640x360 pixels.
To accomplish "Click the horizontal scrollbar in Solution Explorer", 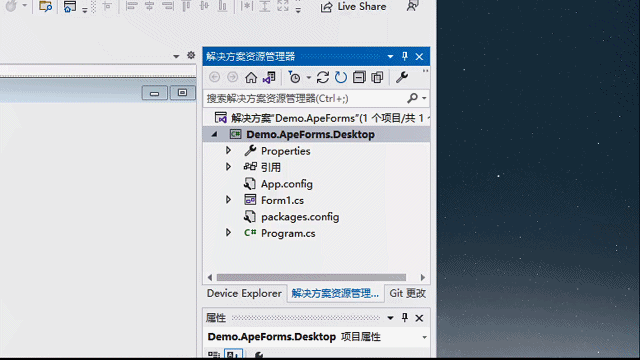I will tap(311, 278).
